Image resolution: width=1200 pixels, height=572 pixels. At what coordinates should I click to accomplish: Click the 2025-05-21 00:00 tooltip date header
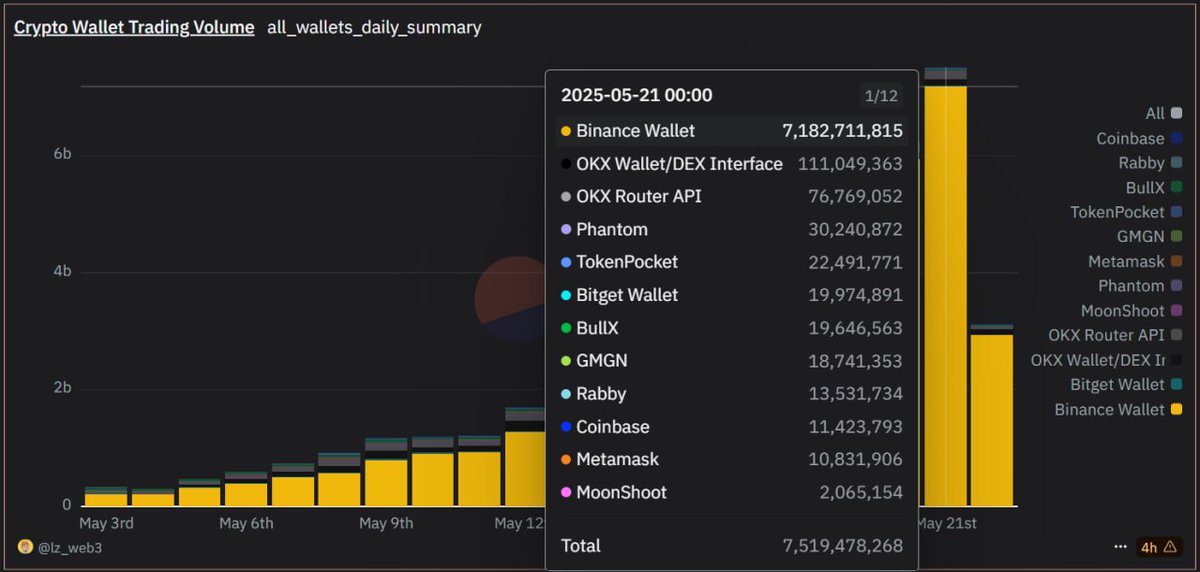[637, 96]
